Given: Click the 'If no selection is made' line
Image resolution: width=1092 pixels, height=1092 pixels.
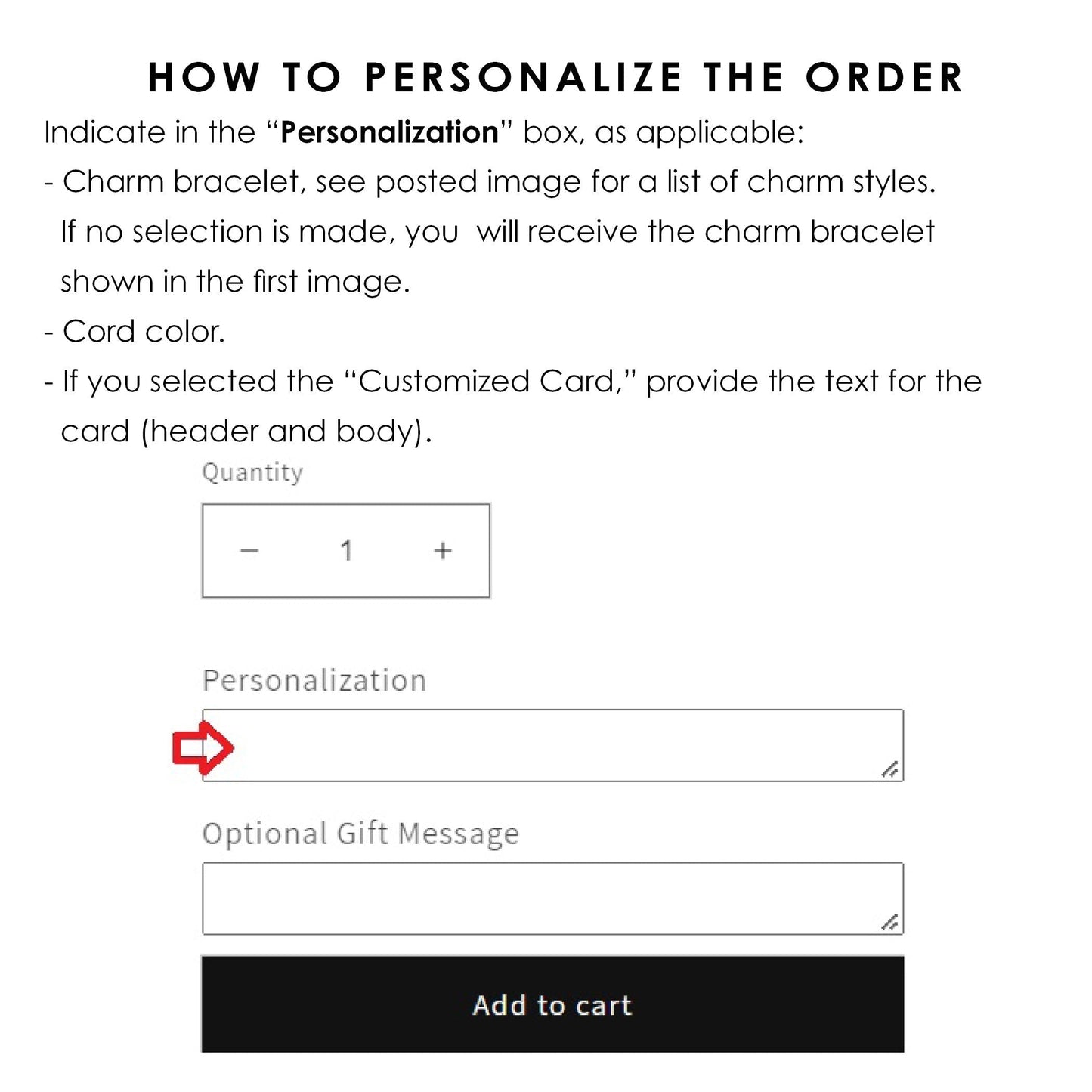Looking at the screenshot, I should 497,232.
